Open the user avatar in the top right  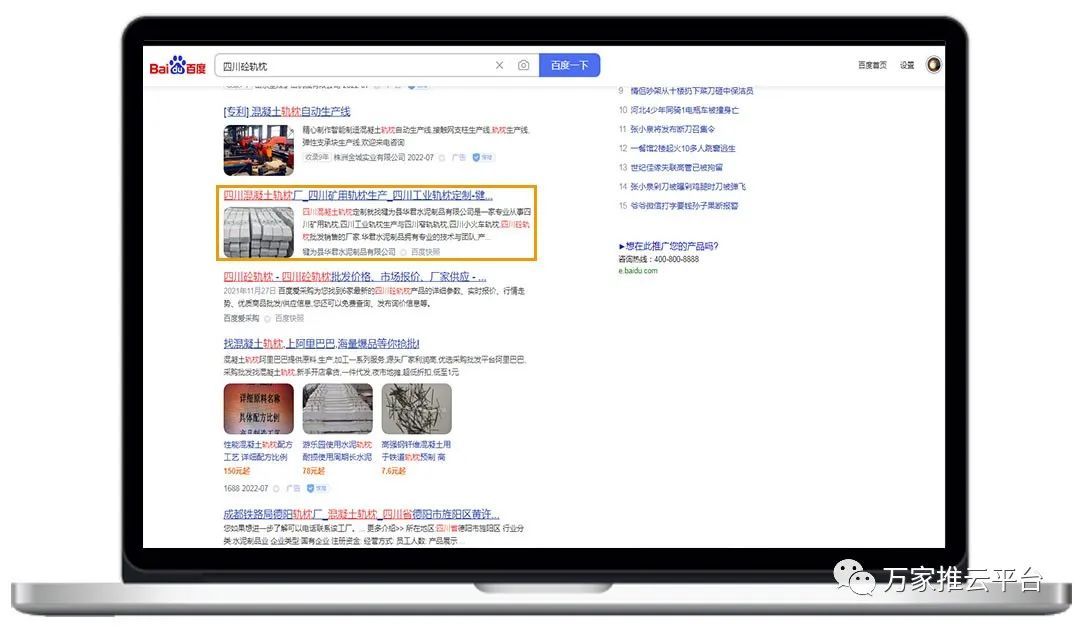(933, 65)
